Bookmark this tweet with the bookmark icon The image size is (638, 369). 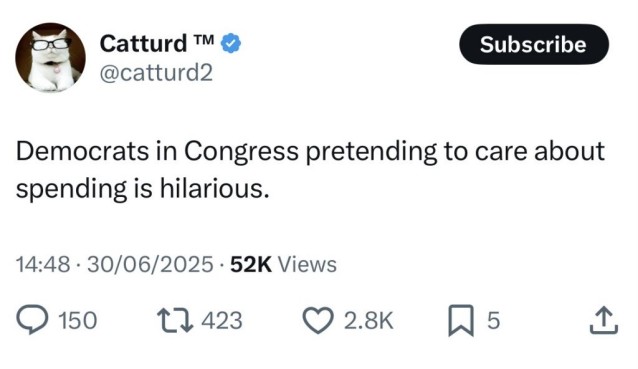(x=461, y=320)
